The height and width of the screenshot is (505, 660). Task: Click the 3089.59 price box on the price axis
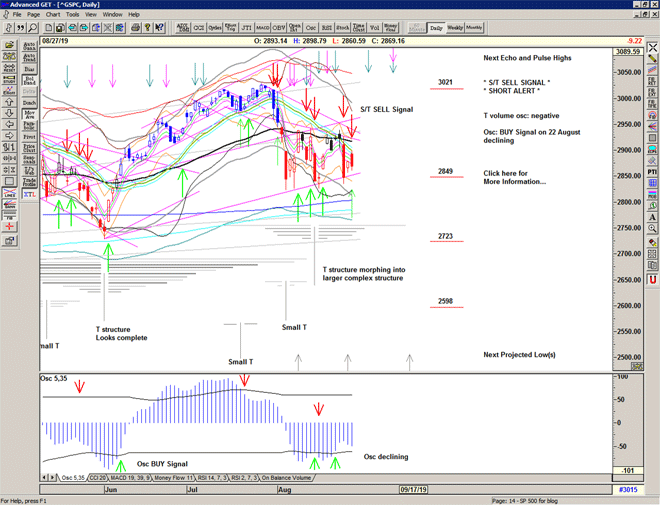click(626, 51)
